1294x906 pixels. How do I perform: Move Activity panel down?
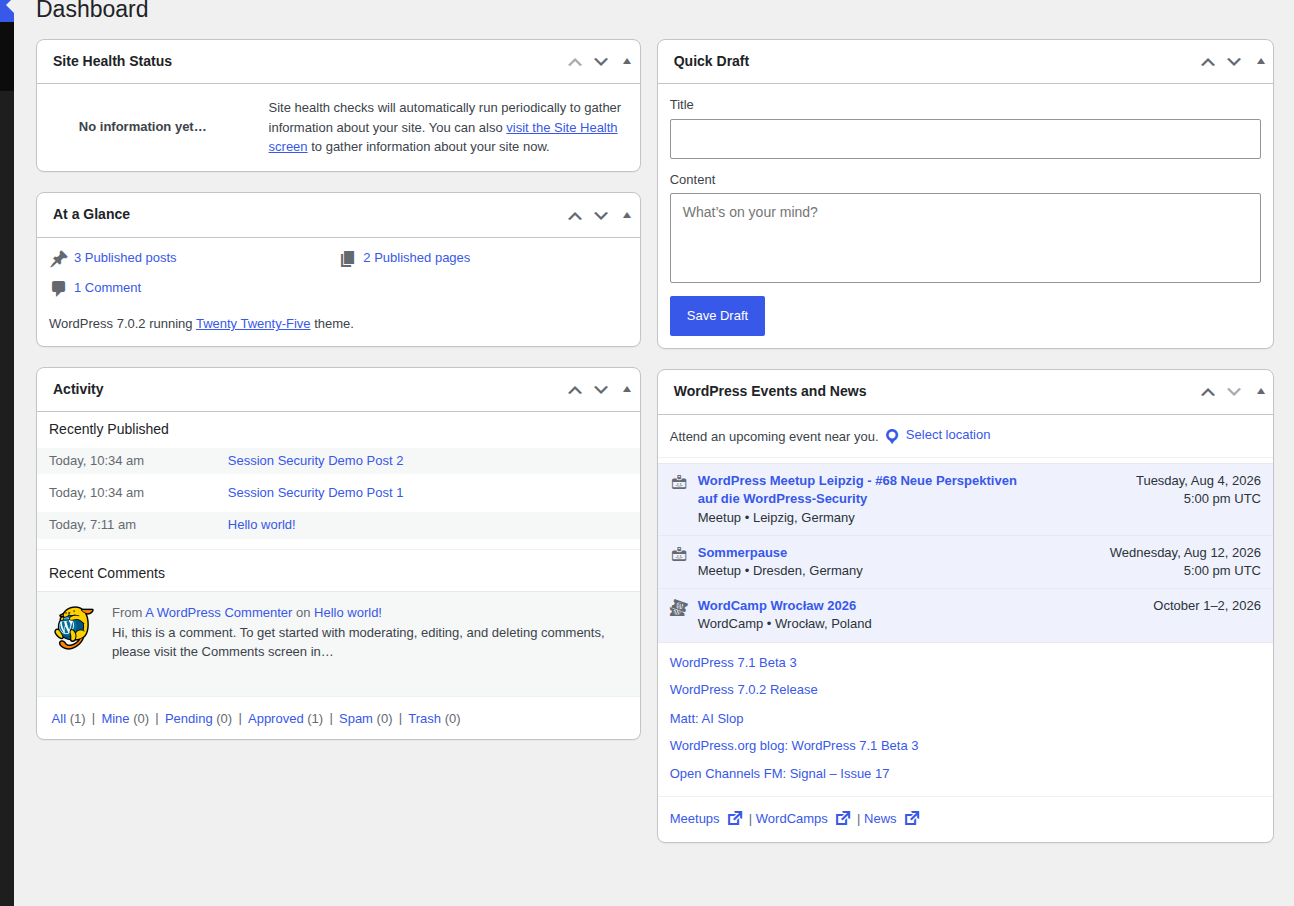click(601, 390)
